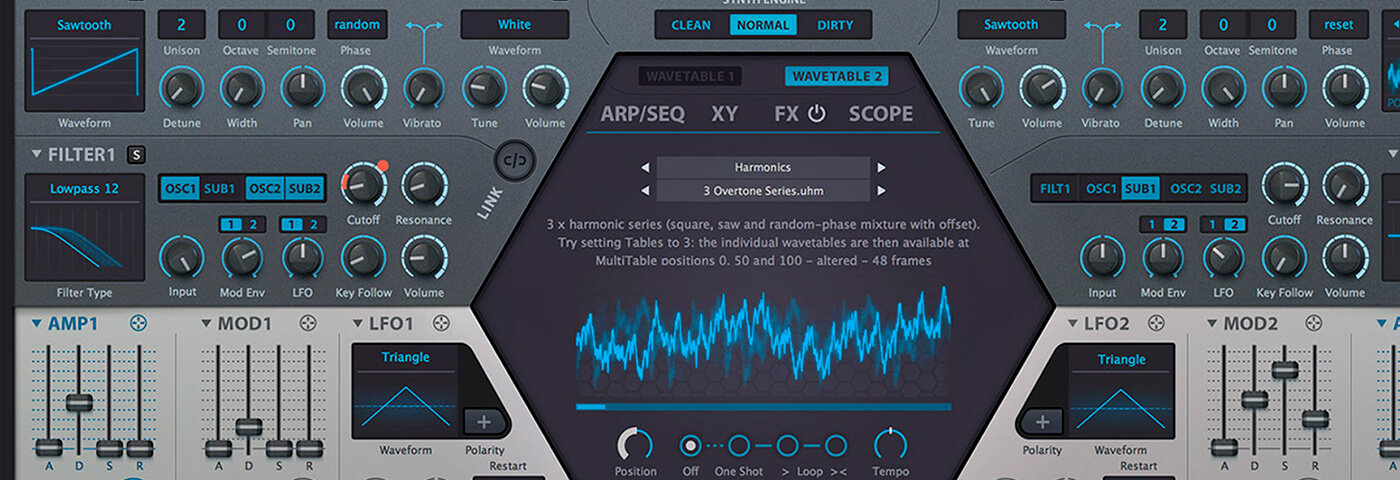
Task: Click the MOD1 Decay (D) slider handle
Action: [x=249, y=426]
